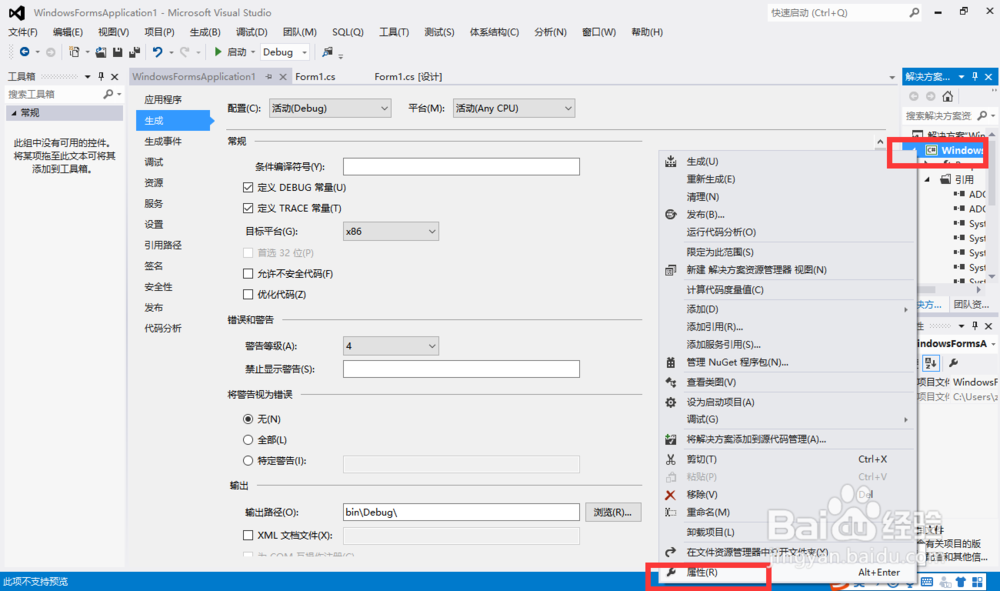The image size is (1000, 591).
Task: Click the keyboard icon in the system tray
Action: coord(927,581)
